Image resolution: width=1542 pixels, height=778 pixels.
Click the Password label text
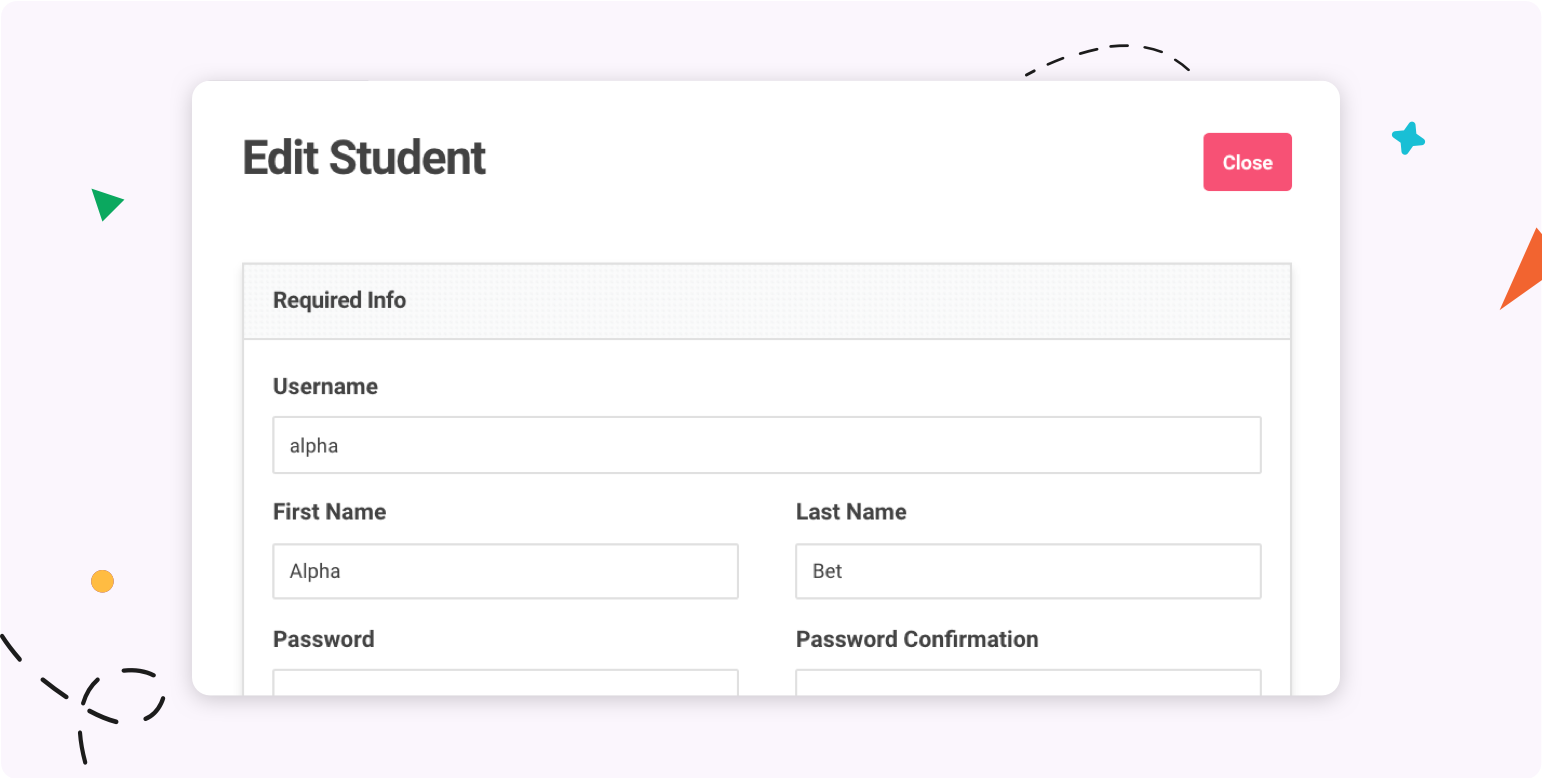click(x=323, y=639)
